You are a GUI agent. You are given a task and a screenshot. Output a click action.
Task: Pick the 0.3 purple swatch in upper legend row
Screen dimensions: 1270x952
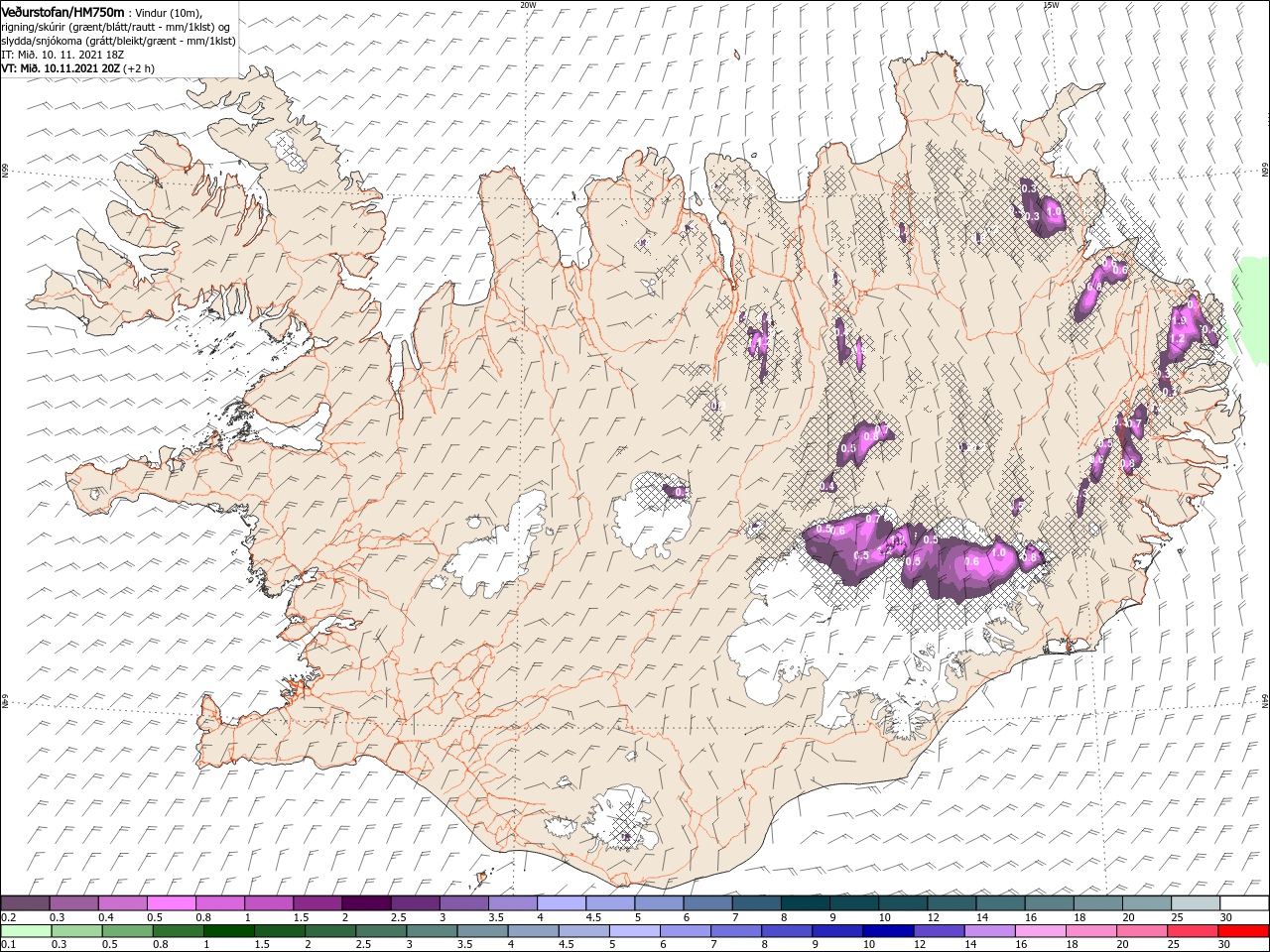coord(73,902)
